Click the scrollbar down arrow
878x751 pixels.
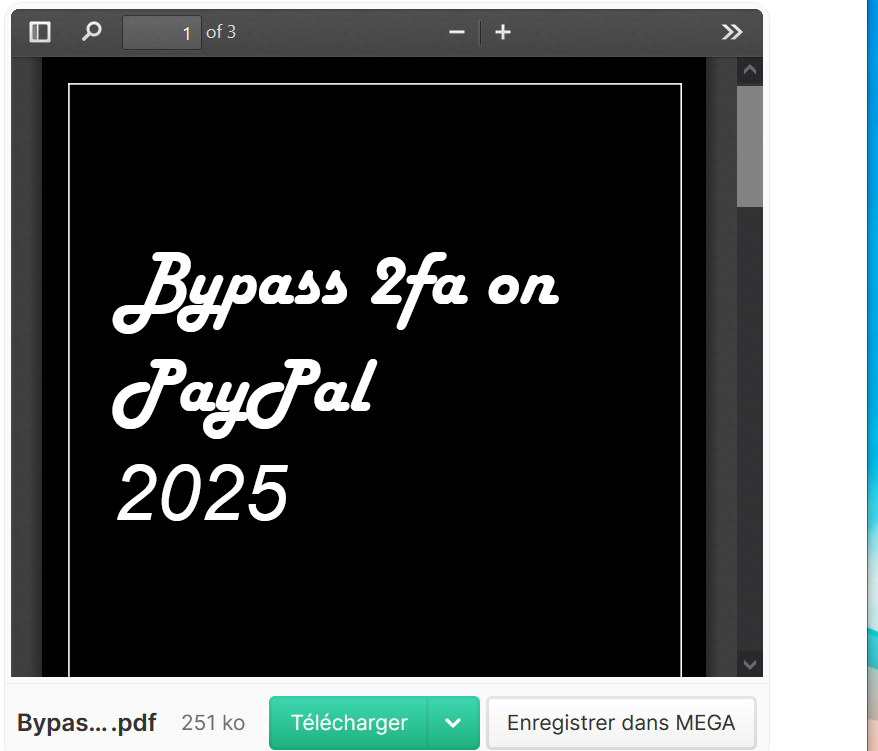pos(749,663)
